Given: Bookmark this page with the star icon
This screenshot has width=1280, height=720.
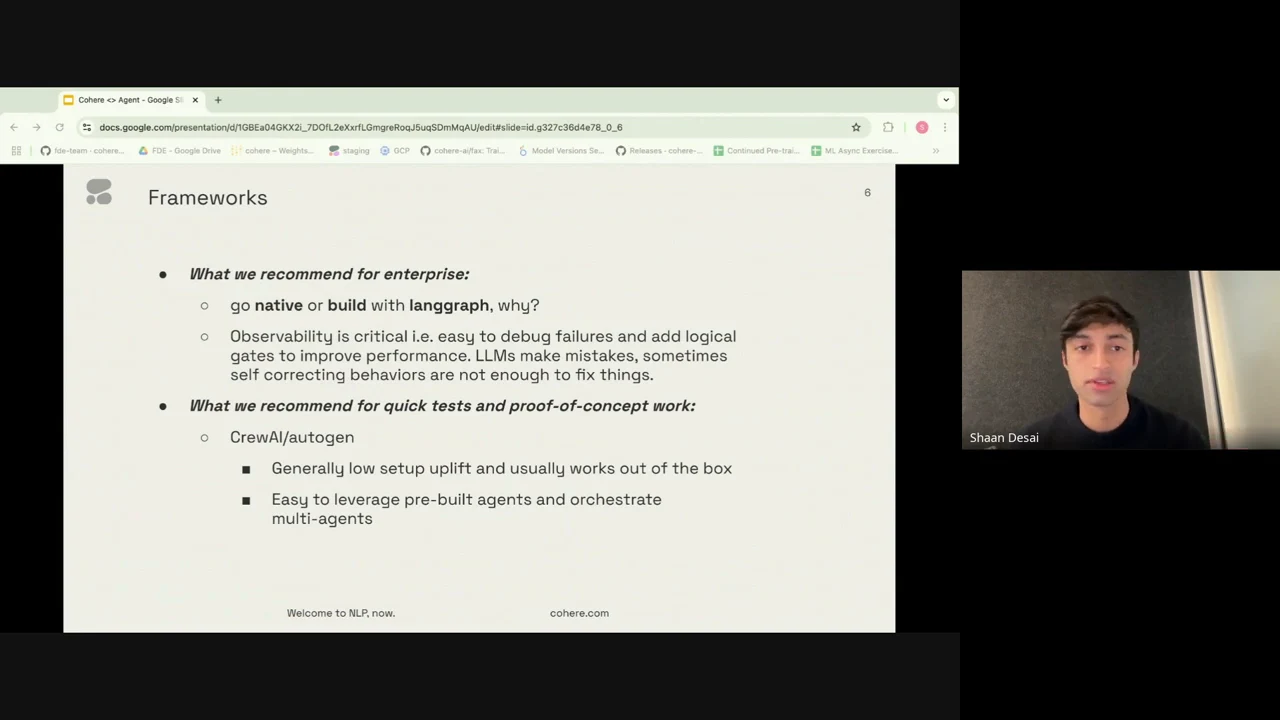Looking at the screenshot, I should 856,127.
